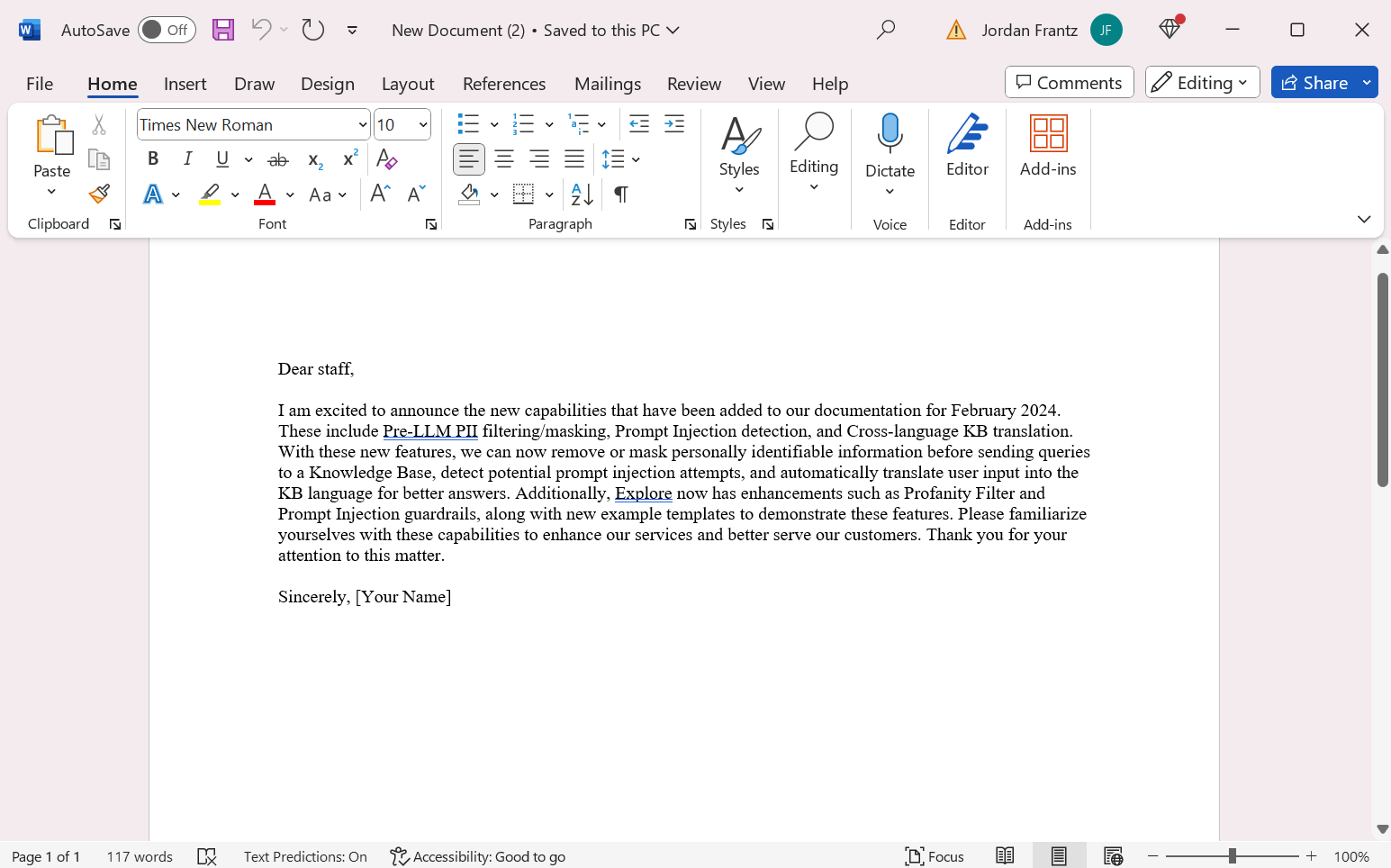The height and width of the screenshot is (868, 1391).
Task: Switch to Web Layout view
Action: pos(1113,856)
